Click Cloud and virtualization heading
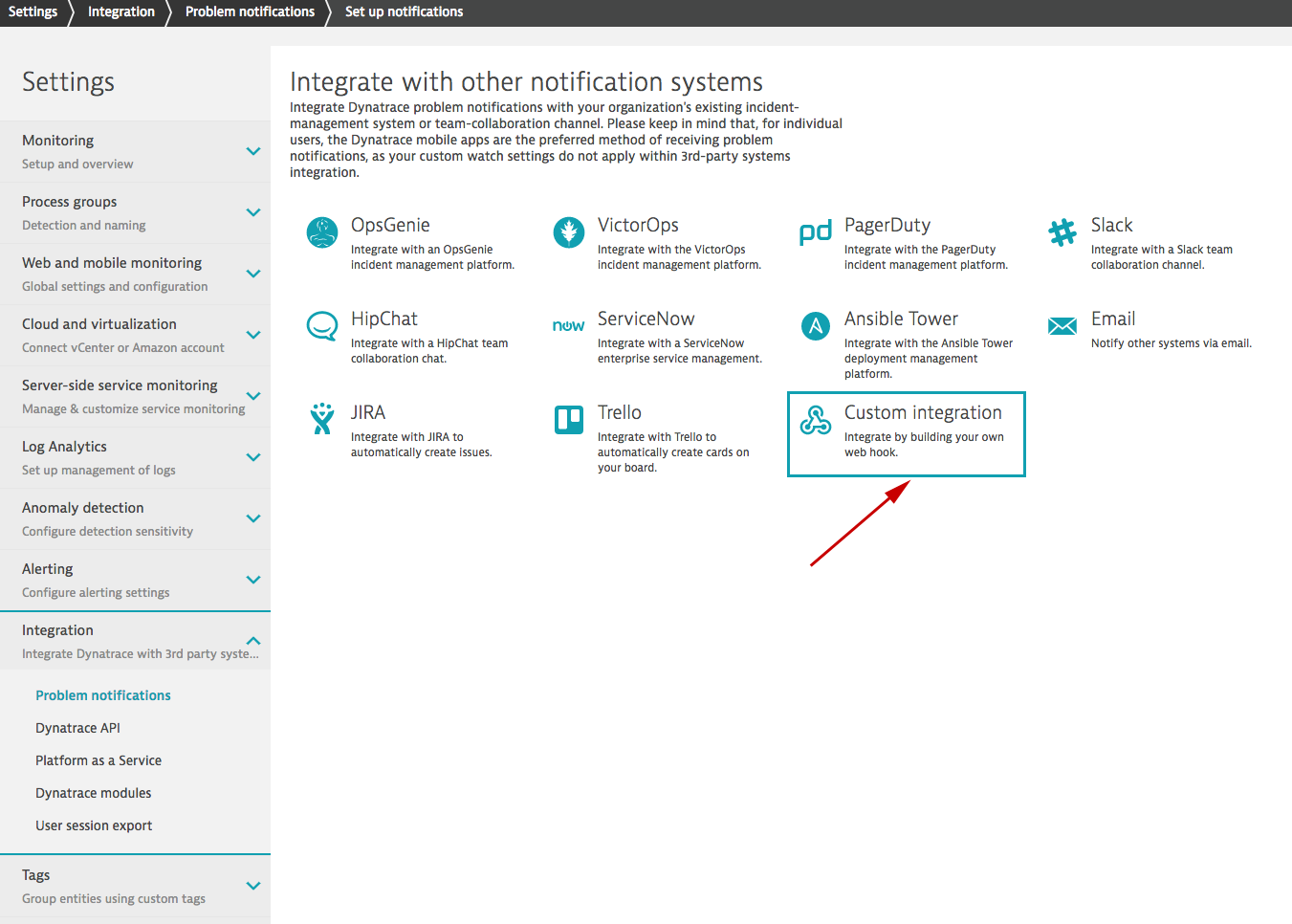Screen dimensions: 1292x924 click(99, 324)
